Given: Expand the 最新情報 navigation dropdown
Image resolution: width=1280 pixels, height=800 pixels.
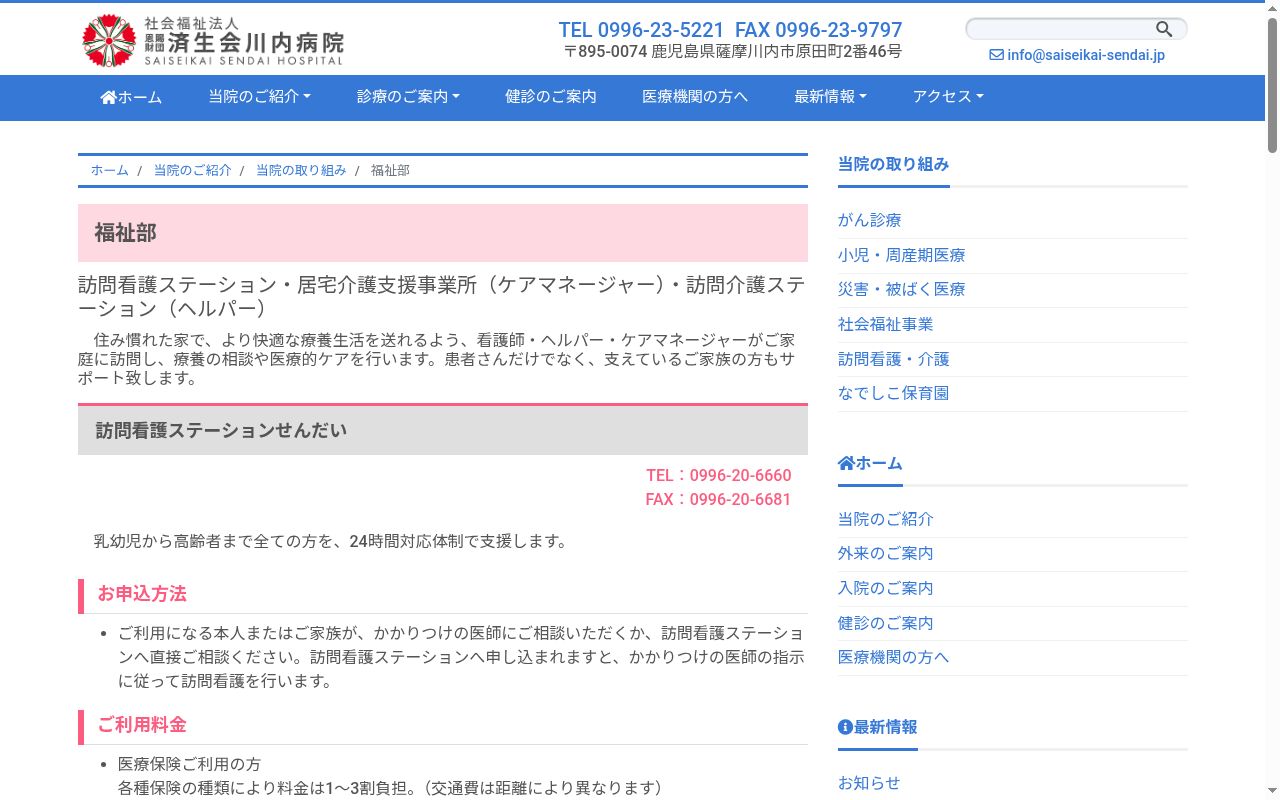Looking at the screenshot, I should point(830,97).
